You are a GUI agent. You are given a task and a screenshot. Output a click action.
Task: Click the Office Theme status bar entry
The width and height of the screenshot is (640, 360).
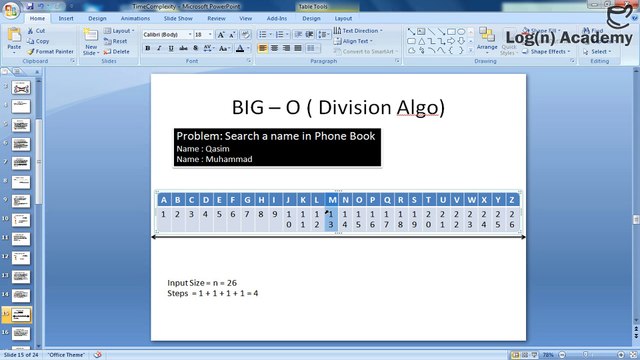[66, 355]
